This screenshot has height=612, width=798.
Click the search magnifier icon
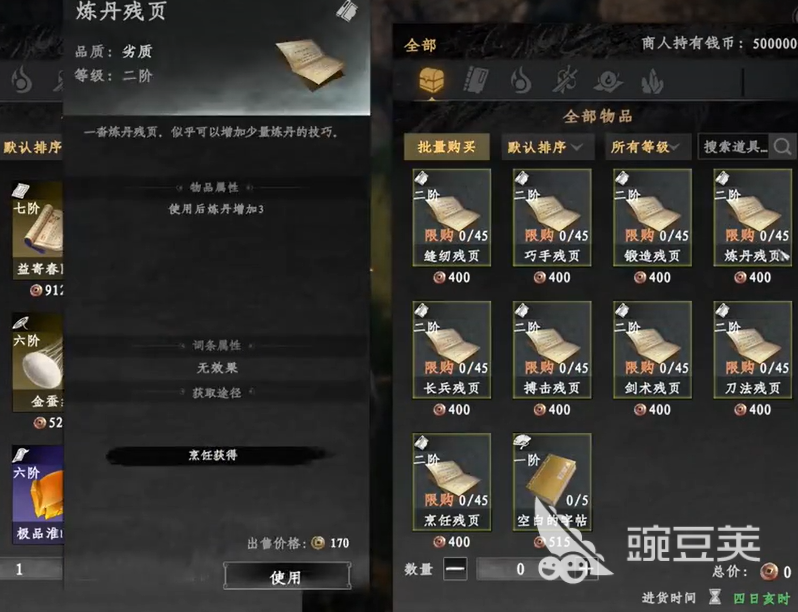pyautogui.click(x=782, y=147)
